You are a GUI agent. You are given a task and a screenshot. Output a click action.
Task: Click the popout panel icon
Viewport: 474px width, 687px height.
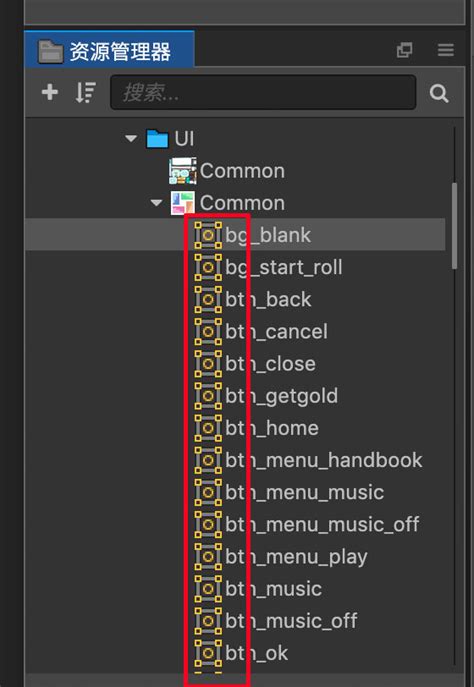pos(404,50)
